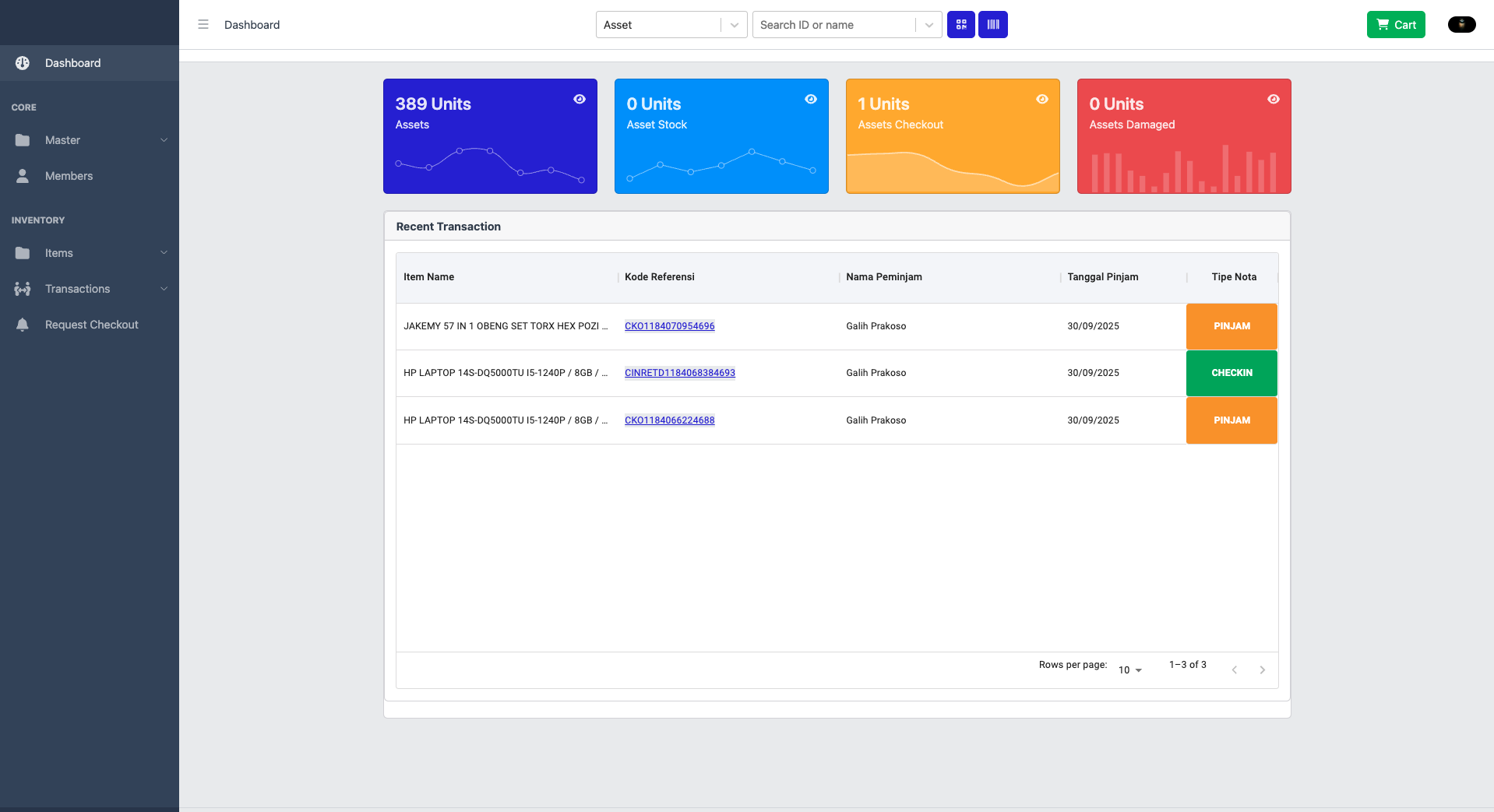The width and height of the screenshot is (1494, 812).
Task: Select the QR code scan icon
Action: 960,24
